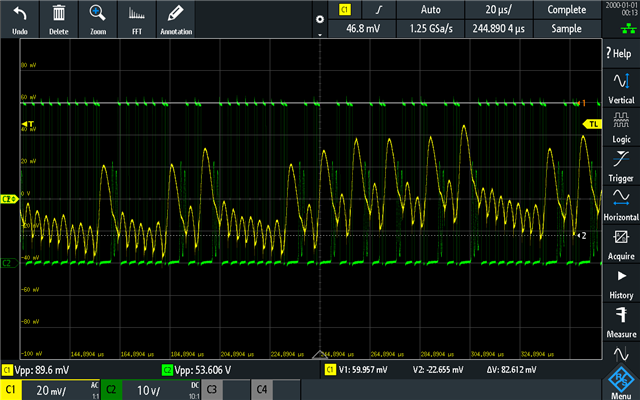Enable channel C3
The height and width of the screenshot is (400, 640).
point(211,390)
